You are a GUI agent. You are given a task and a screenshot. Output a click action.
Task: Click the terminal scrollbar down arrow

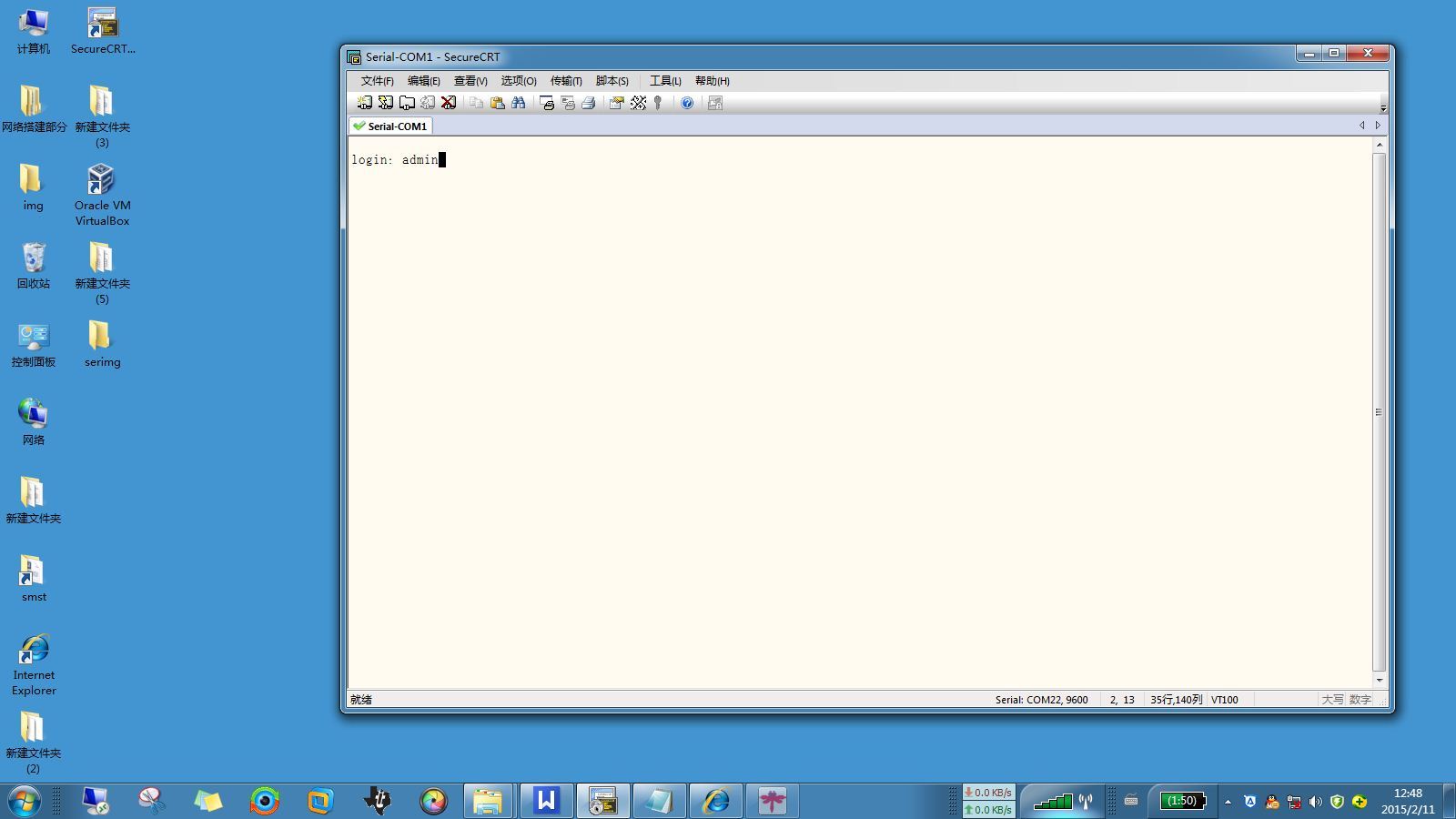tap(1380, 680)
